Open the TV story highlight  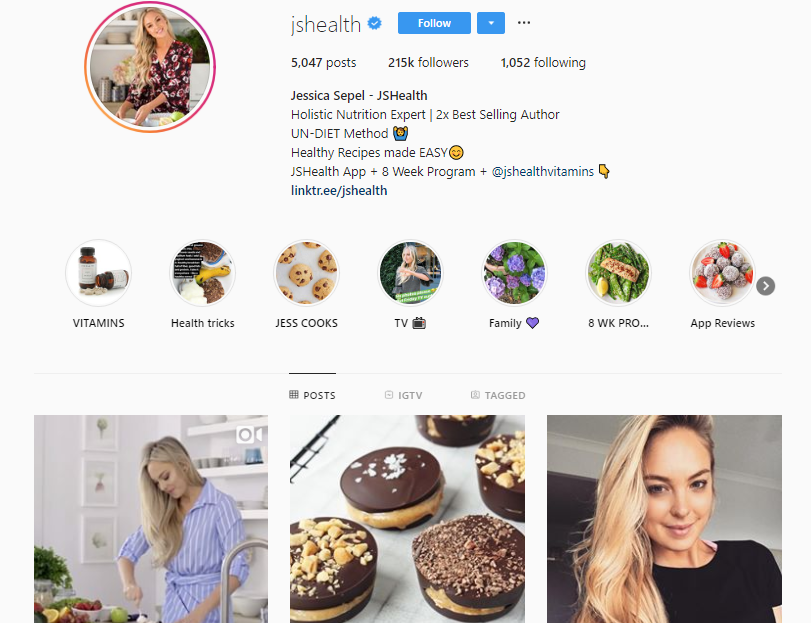coord(410,272)
